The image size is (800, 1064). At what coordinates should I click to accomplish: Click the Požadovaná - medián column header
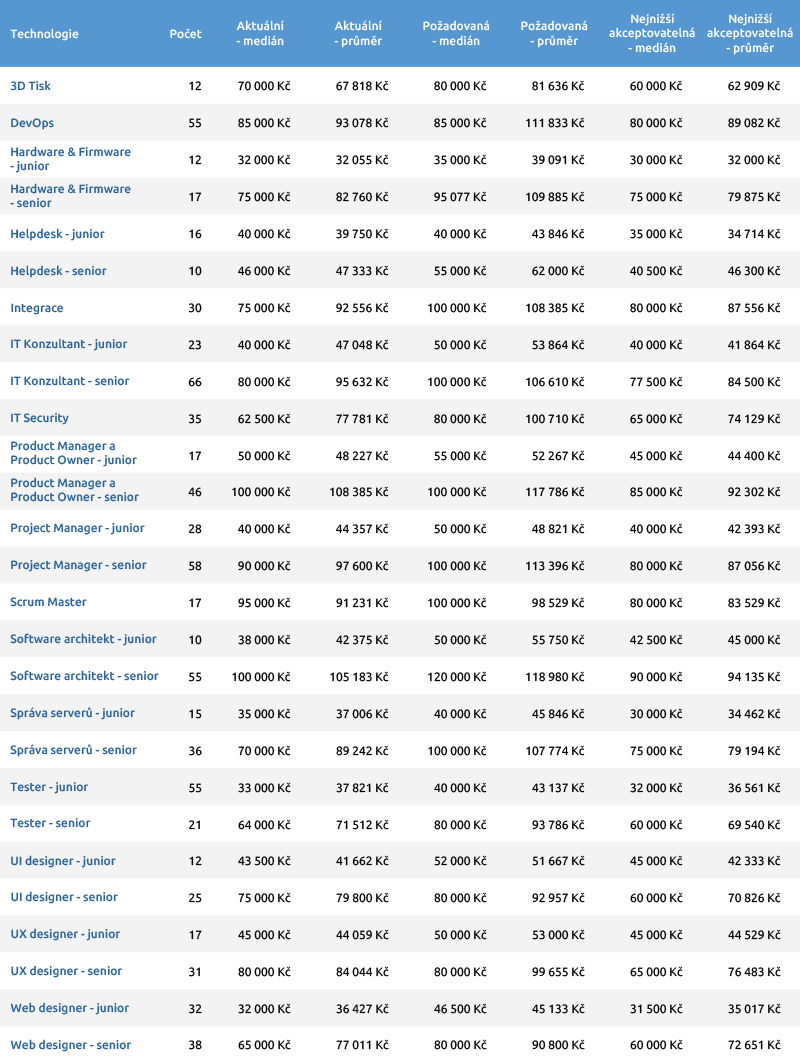coord(456,33)
